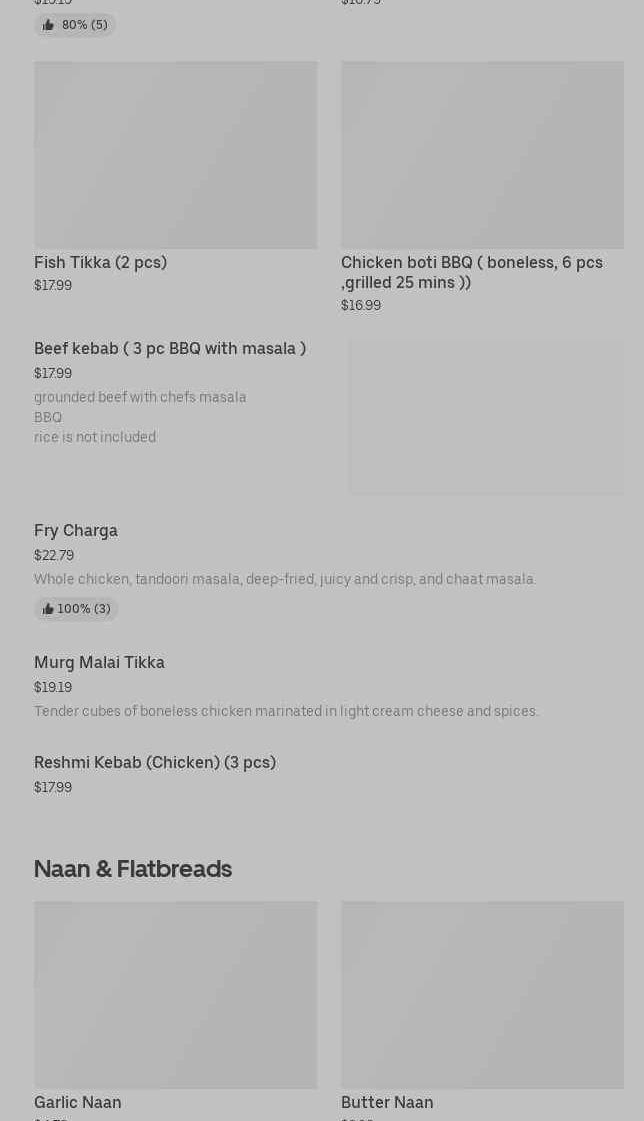Open the Fish Tikka item photo
The width and height of the screenshot is (644, 1121).
coord(175,155)
